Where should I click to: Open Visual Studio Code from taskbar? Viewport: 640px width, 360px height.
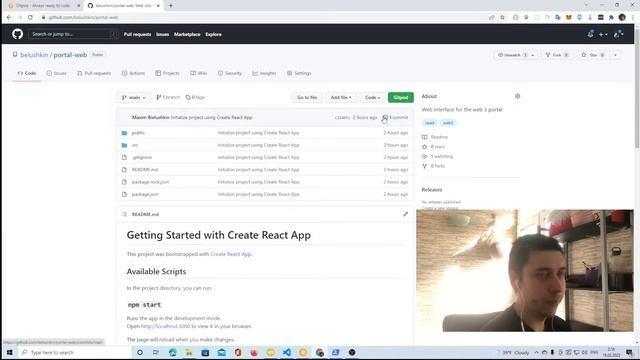point(287,352)
